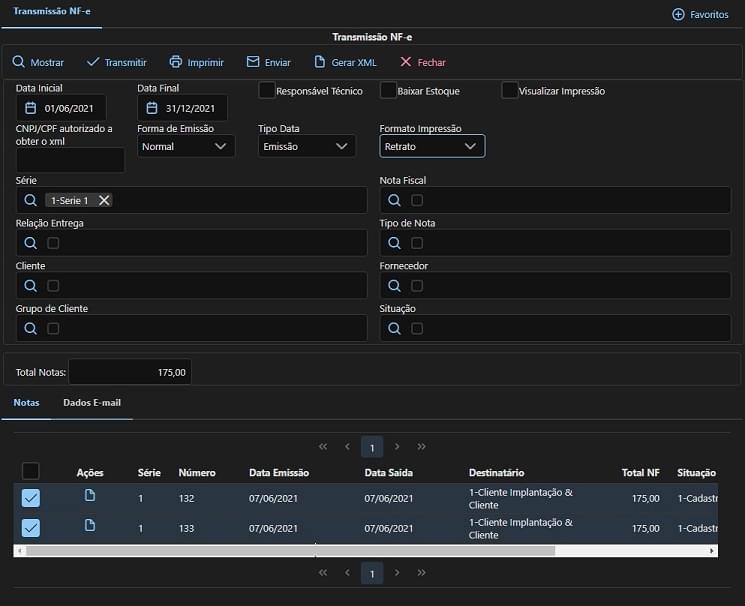
Task: Toggle the Nota Fiscal filter checkbox
Action: coord(417,200)
